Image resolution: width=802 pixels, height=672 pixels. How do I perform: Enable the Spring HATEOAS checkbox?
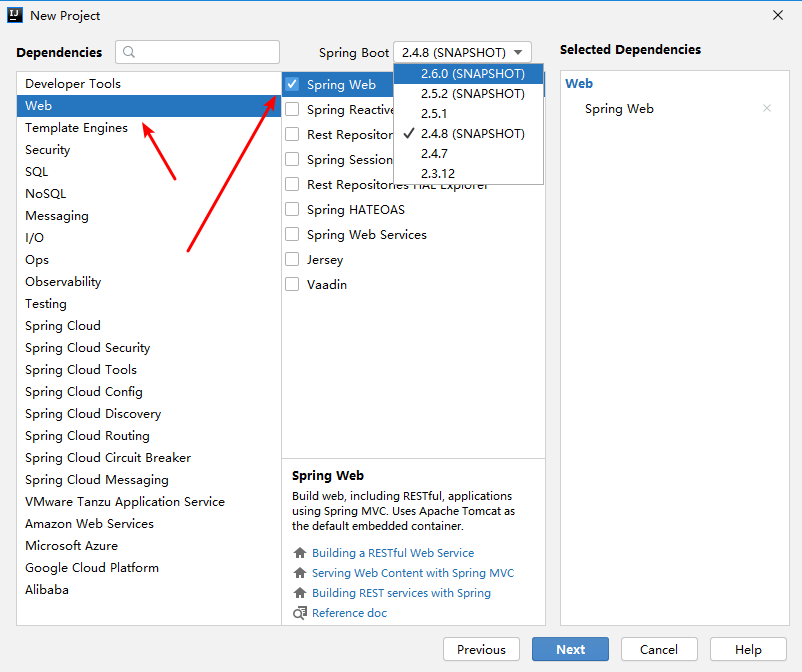[292, 209]
